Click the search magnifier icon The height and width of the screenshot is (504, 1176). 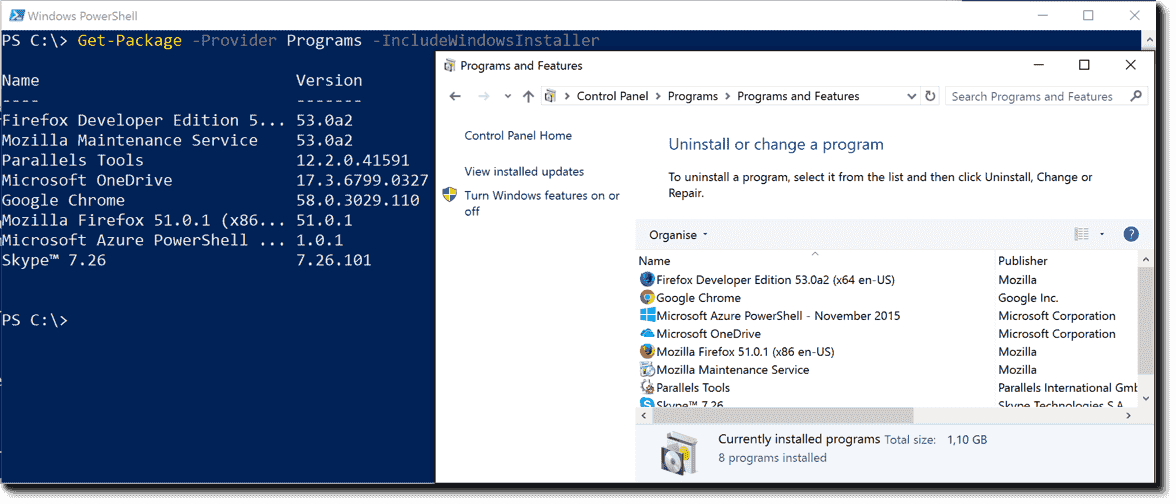1135,97
